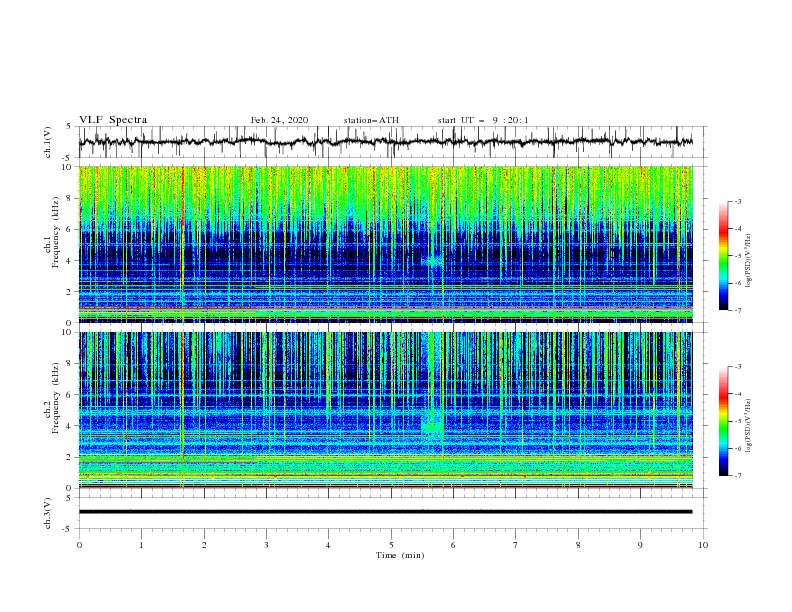The width and height of the screenshot is (792, 612).
Task: Click the cyan burst near 4 kHz in ch.1 spectrogram
Action: tap(432, 262)
